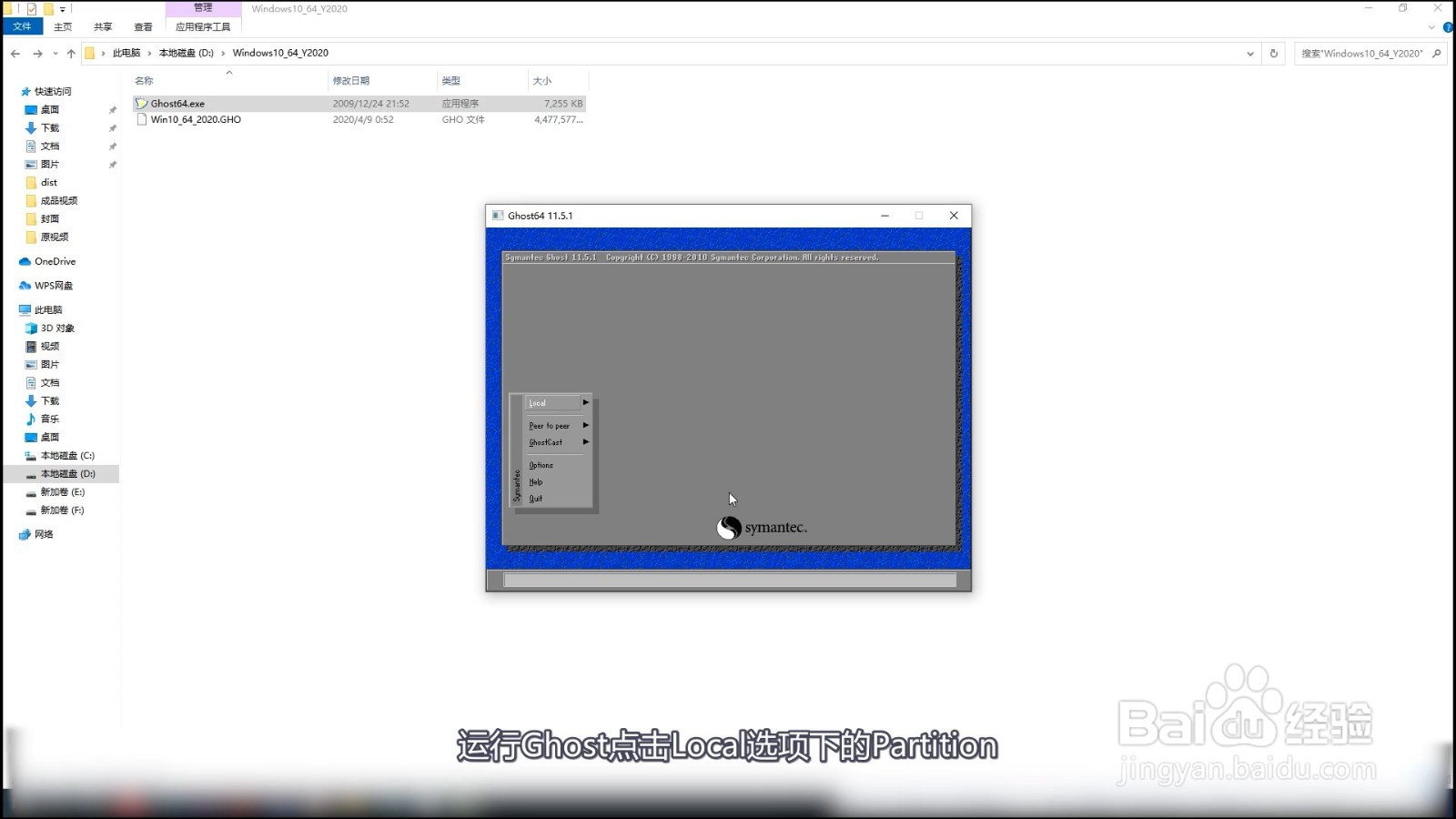Open the 封面 folder in sidebar
1456x819 pixels.
click(50, 218)
